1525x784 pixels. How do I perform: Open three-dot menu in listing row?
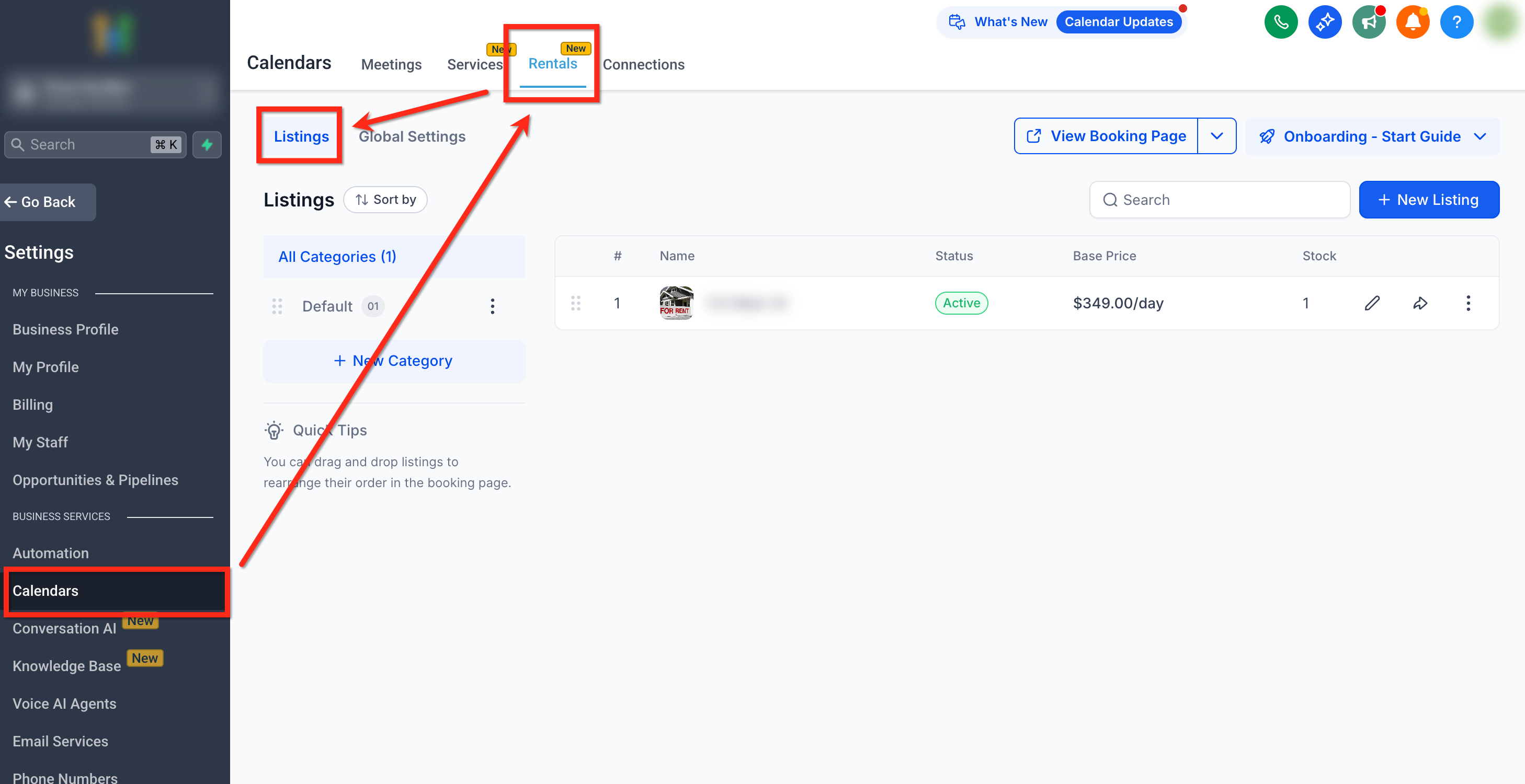pos(1468,304)
